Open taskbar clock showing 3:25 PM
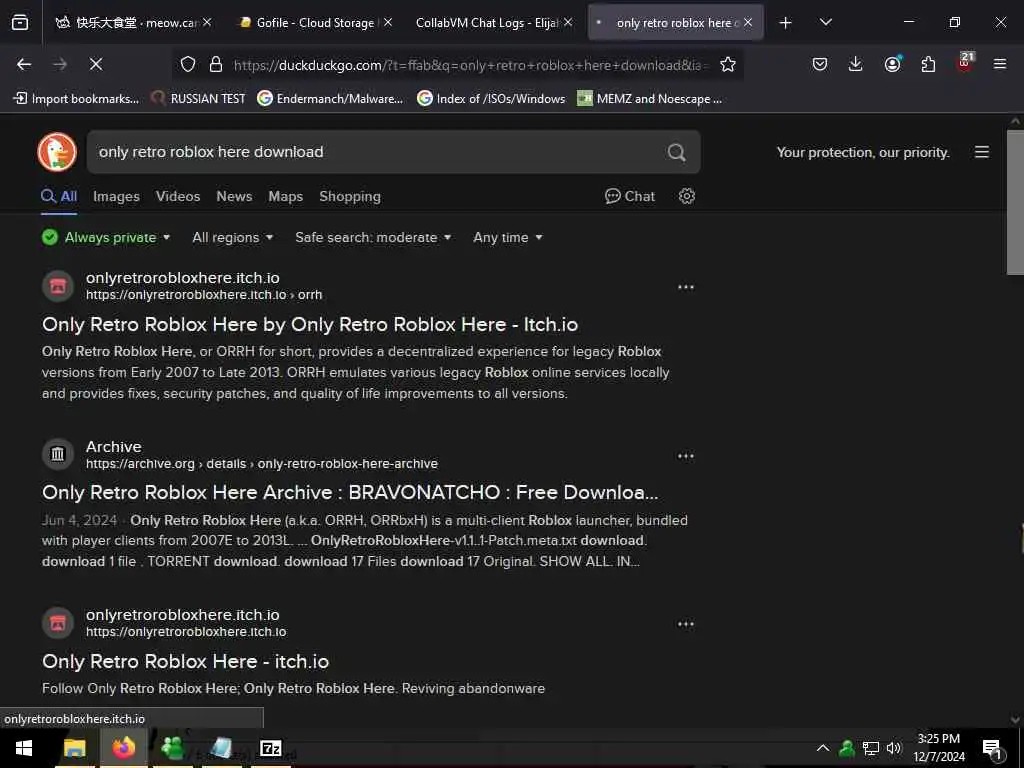The width and height of the screenshot is (1024, 768). click(938, 748)
